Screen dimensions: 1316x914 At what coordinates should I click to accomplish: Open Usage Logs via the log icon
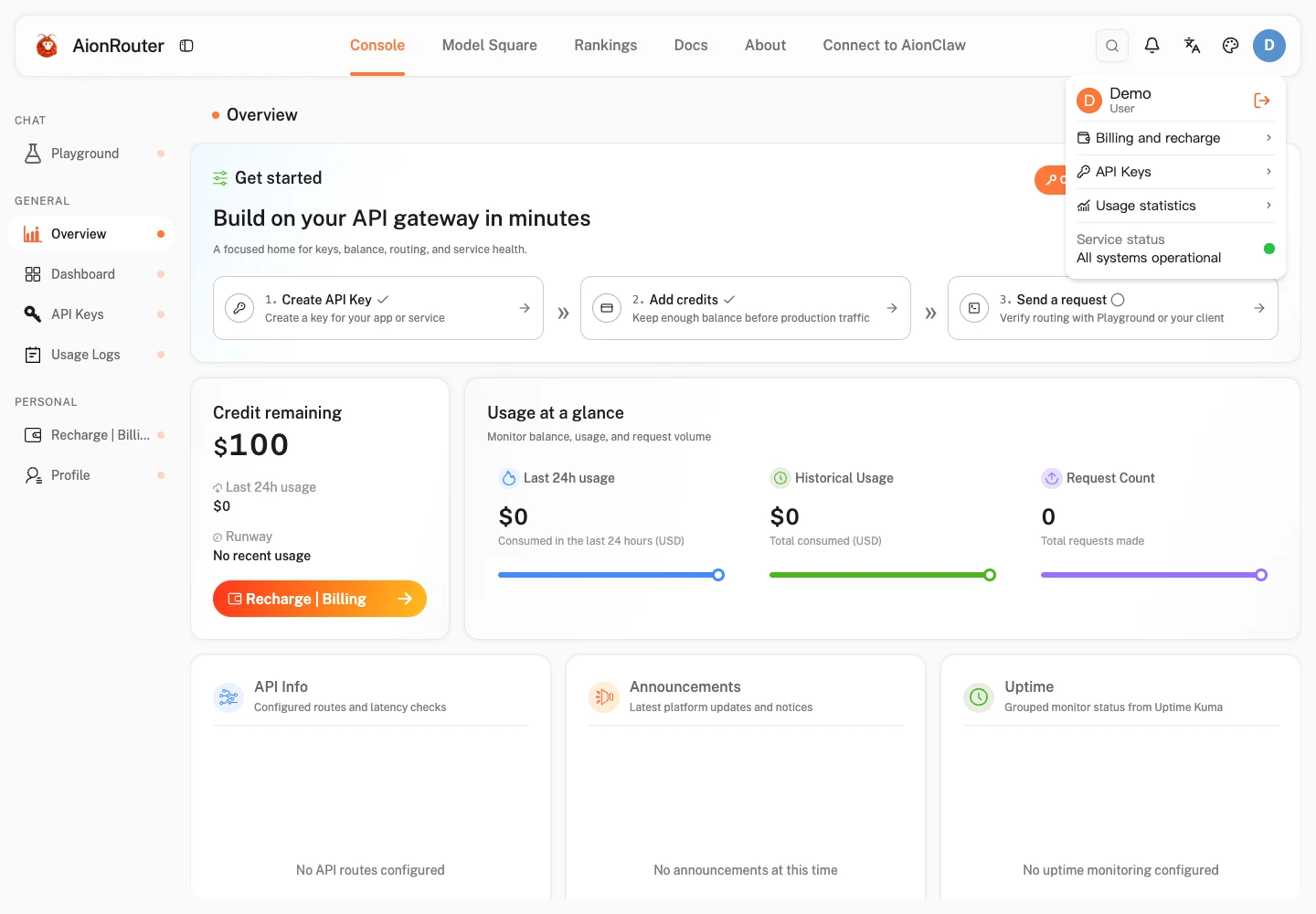[33, 355]
